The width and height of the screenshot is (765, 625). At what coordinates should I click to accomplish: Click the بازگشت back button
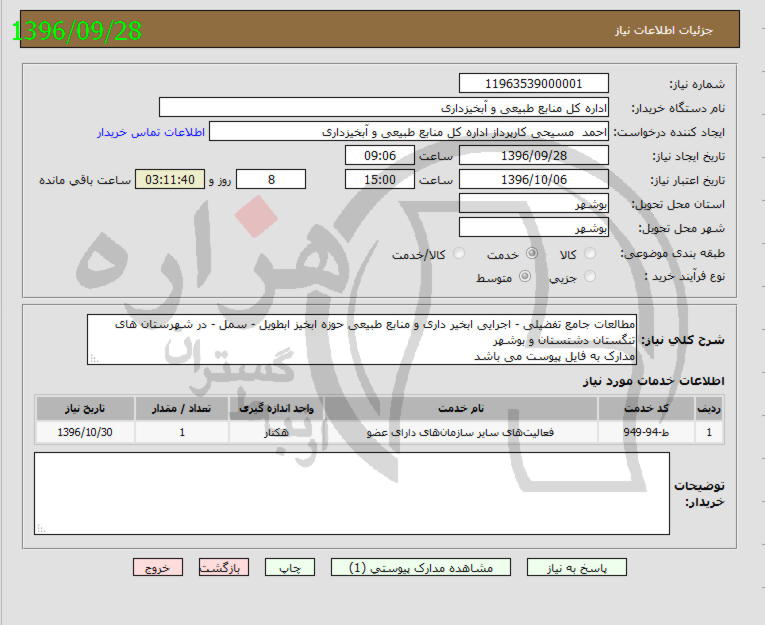224,567
